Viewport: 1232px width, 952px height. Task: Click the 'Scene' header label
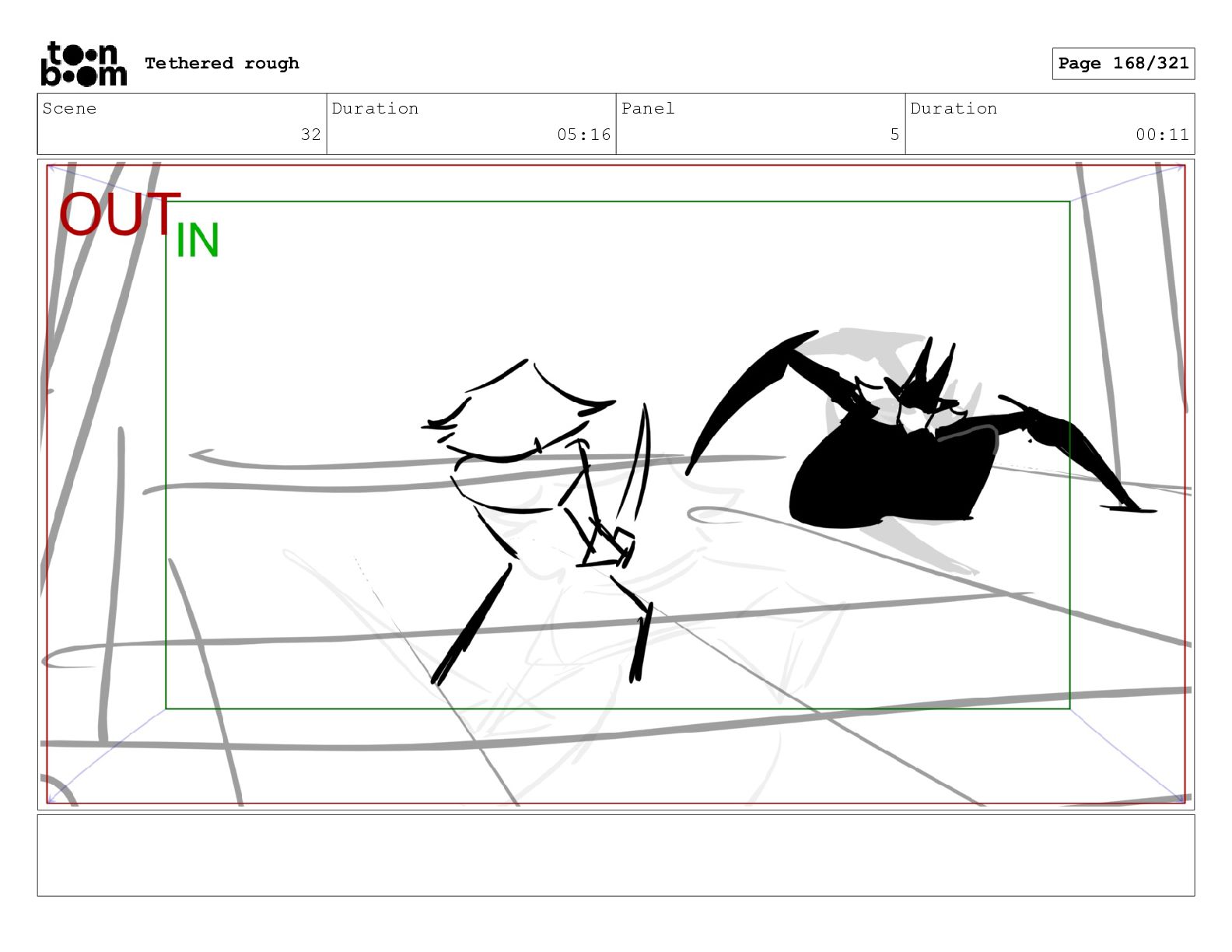pyautogui.click(x=69, y=108)
